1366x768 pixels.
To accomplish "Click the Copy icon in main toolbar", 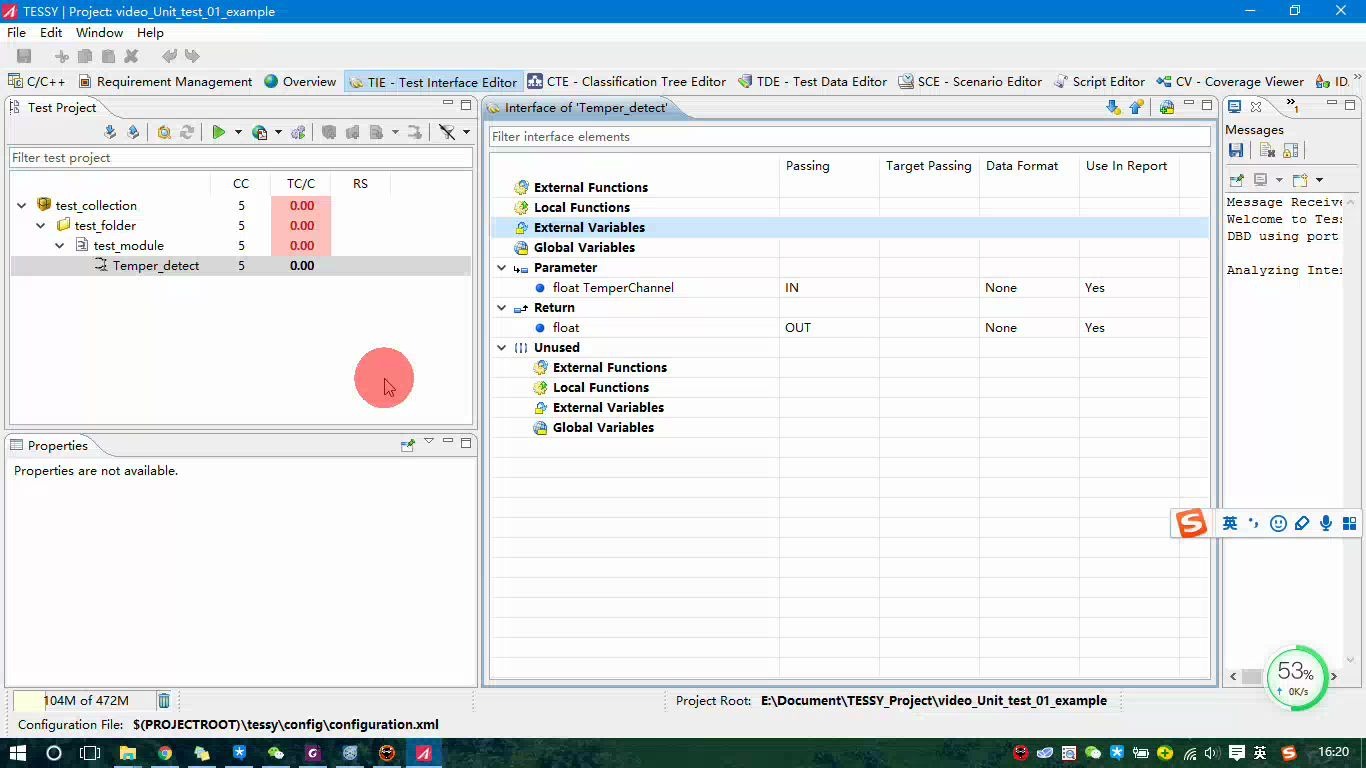I will pos(85,57).
